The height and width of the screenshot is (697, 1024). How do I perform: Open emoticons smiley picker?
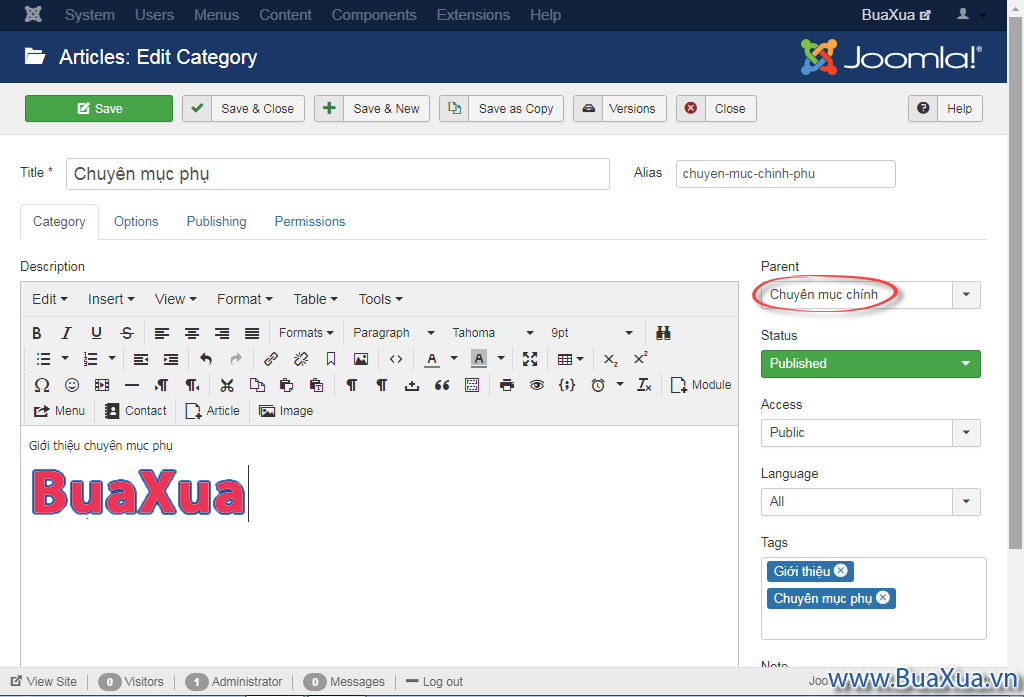click(72, 385)
